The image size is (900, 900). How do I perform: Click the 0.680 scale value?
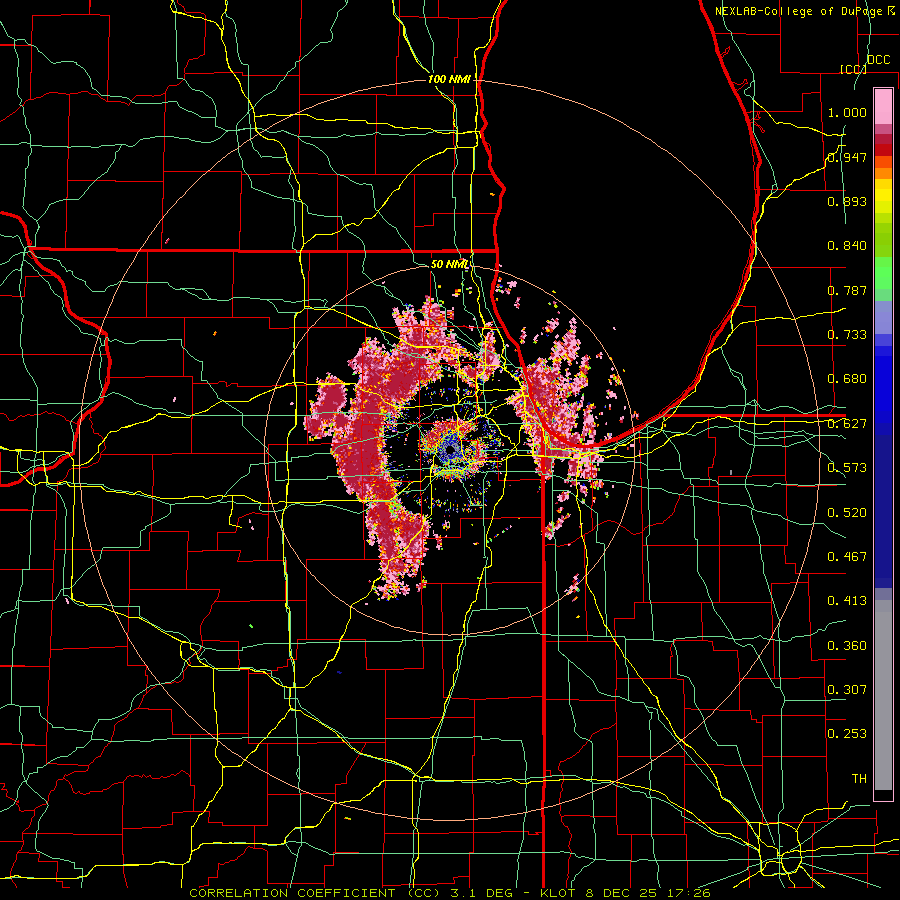tap(847, 379)
